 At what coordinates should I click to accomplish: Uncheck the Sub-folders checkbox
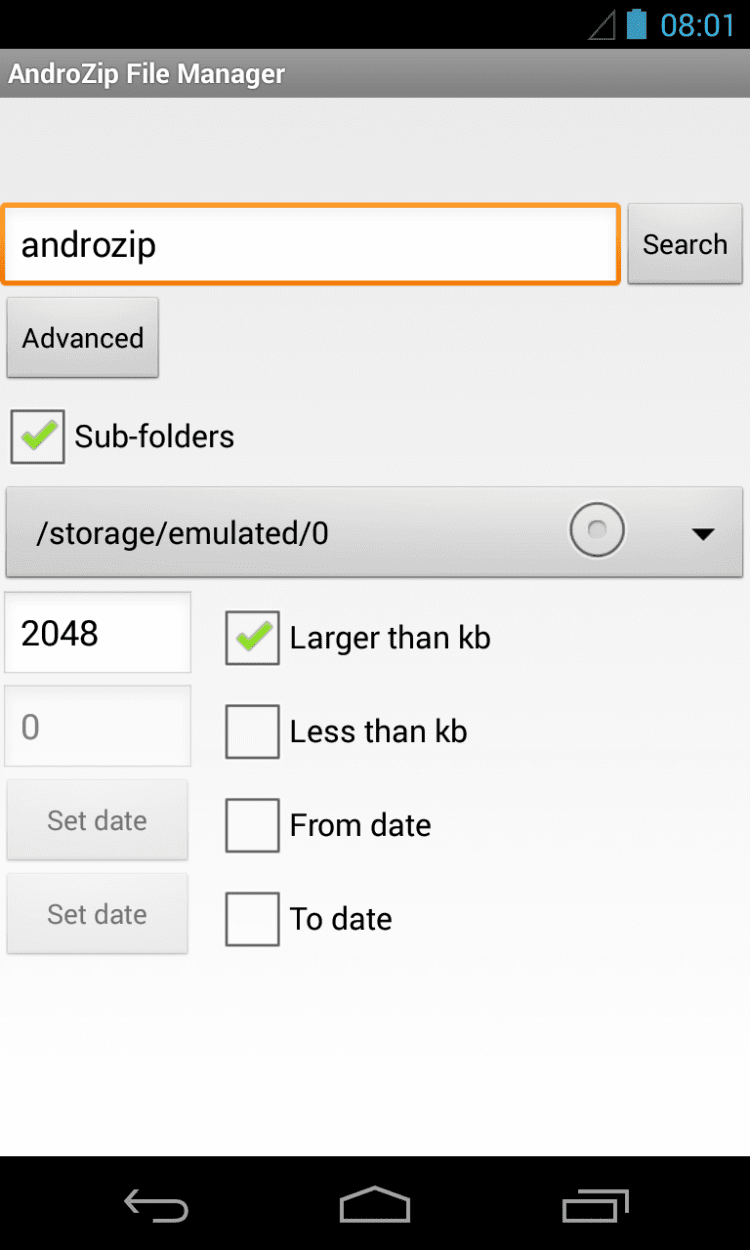tap(38, 437)
